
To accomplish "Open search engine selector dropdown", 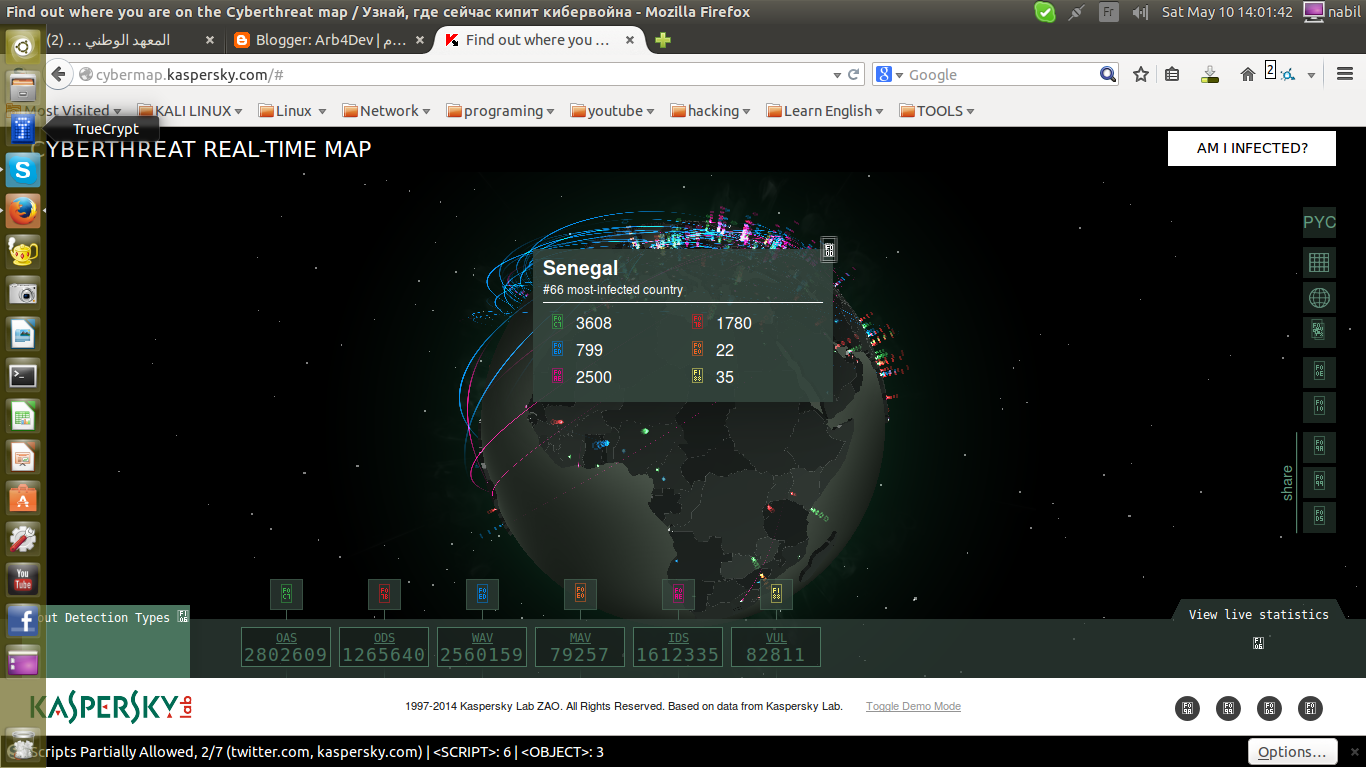I will [x=889, y=75].
